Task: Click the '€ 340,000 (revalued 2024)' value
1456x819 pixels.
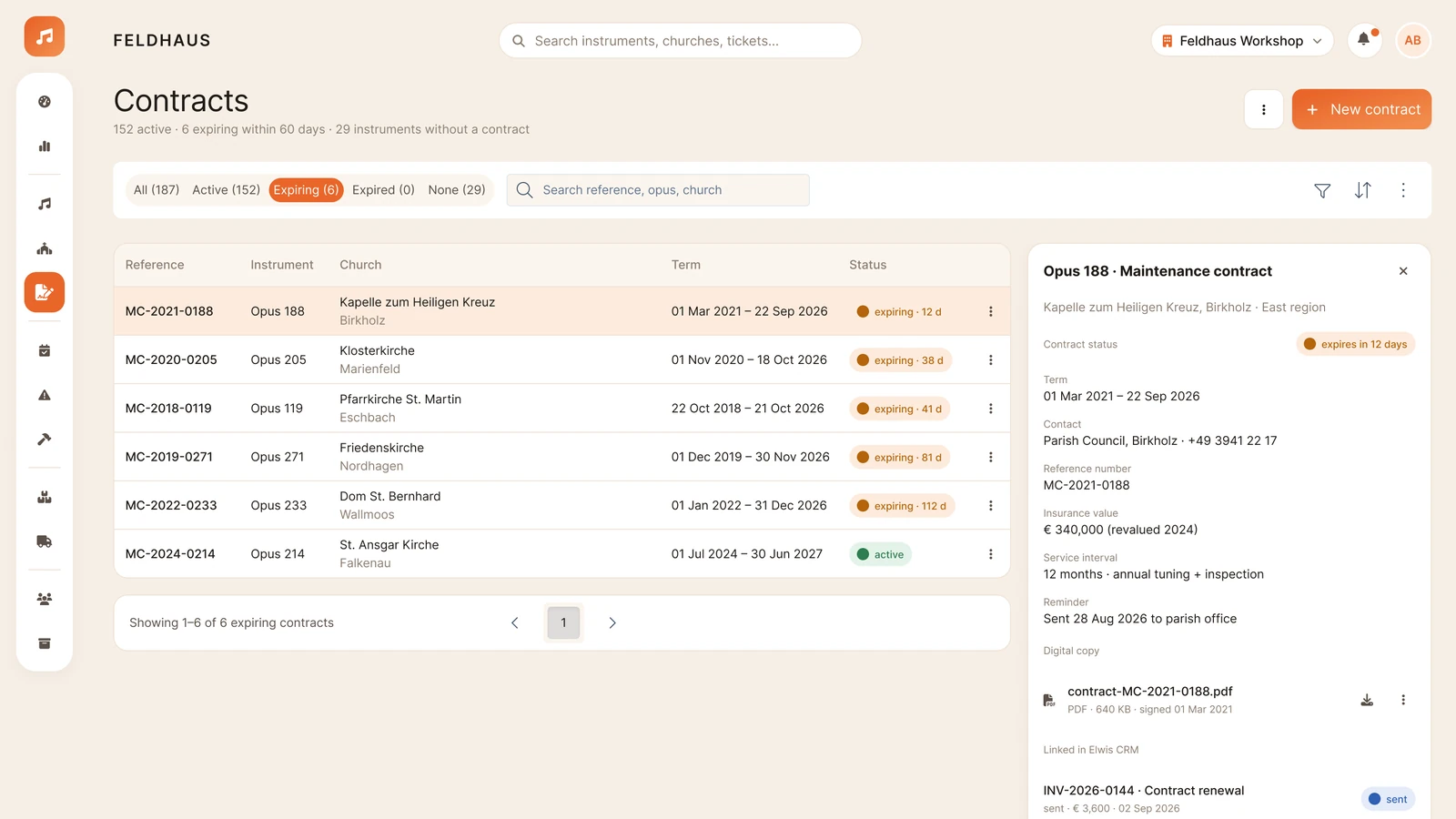Action: (1120, 530)
